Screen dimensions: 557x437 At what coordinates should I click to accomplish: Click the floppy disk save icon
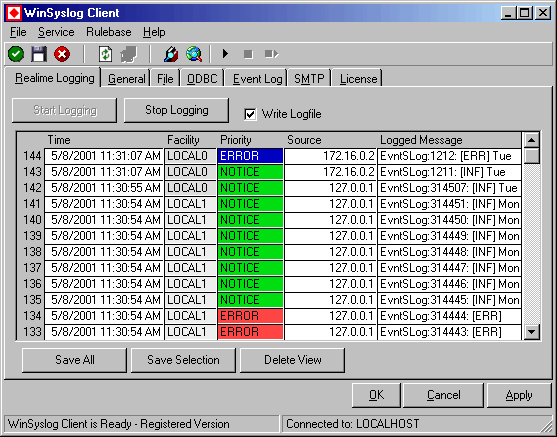coord(39,54)
